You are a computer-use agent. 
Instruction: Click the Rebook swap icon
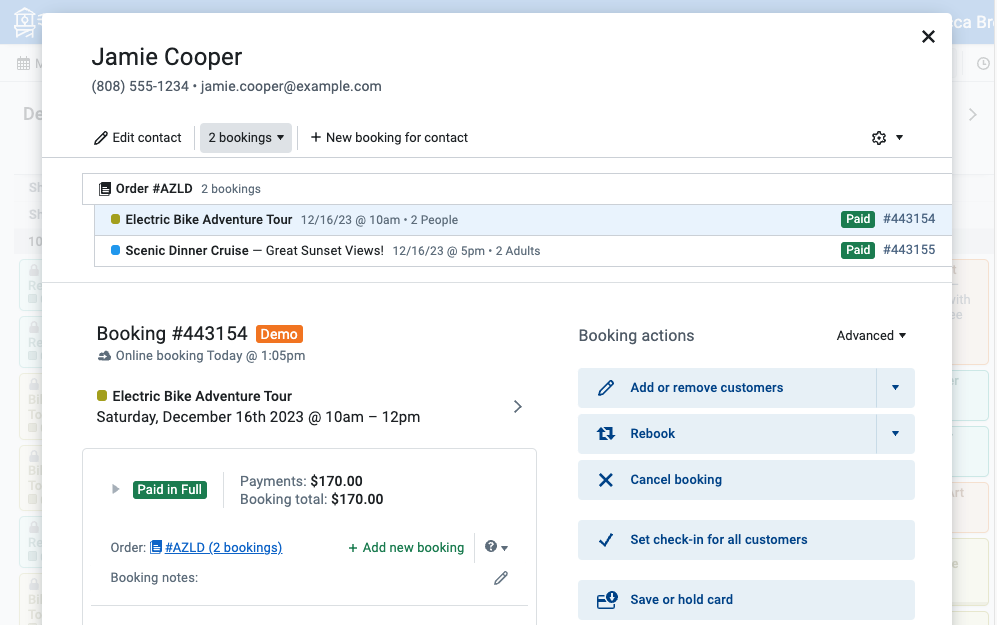tap(607, 434)
